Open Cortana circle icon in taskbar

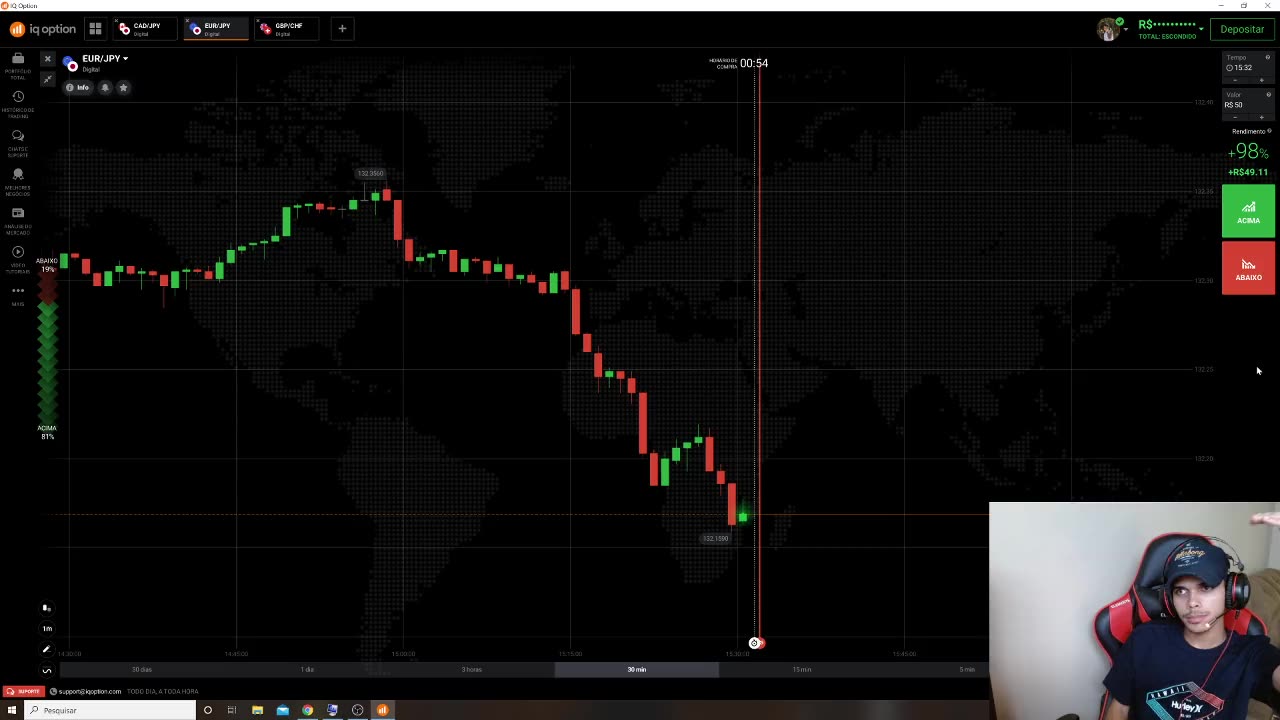click(207, 710)
